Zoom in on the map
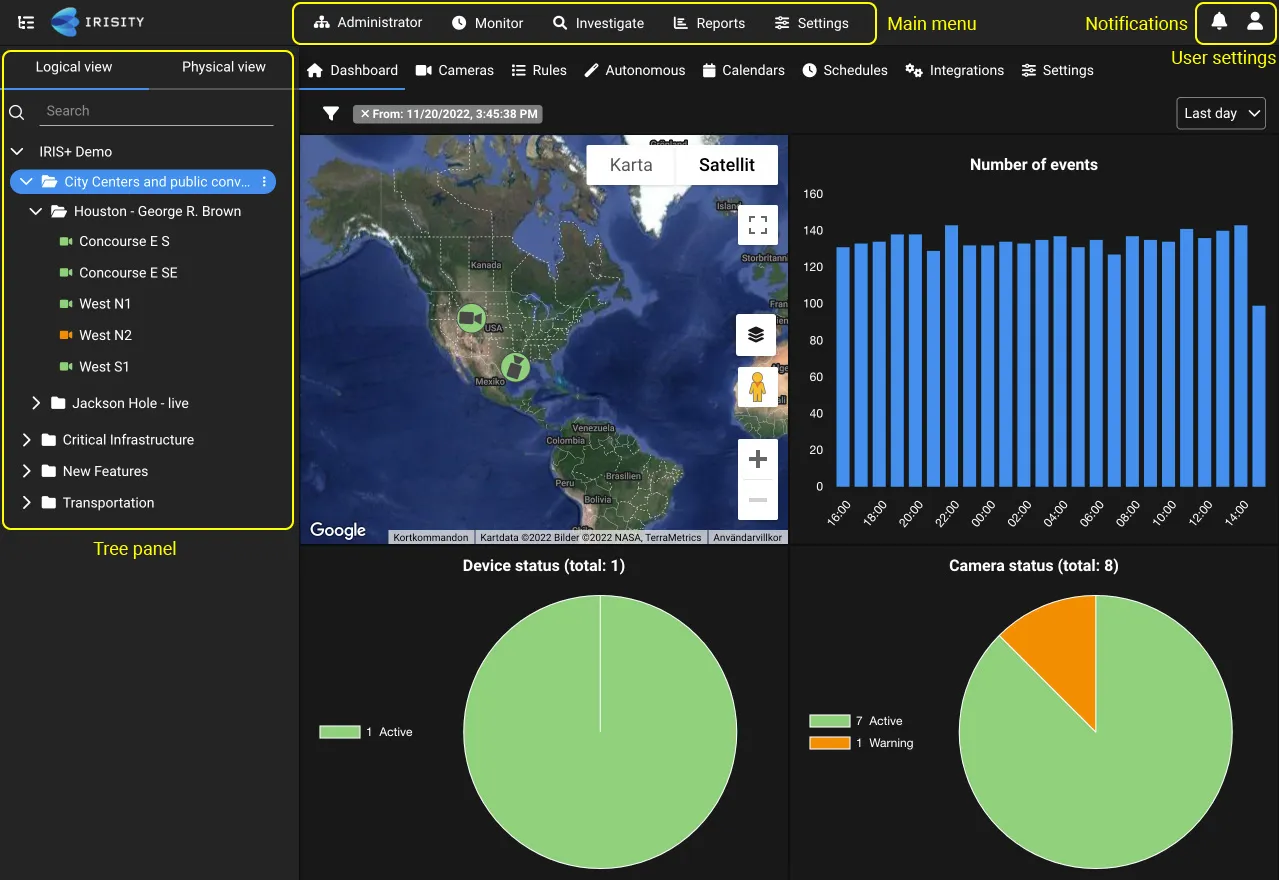 [757, 459]
